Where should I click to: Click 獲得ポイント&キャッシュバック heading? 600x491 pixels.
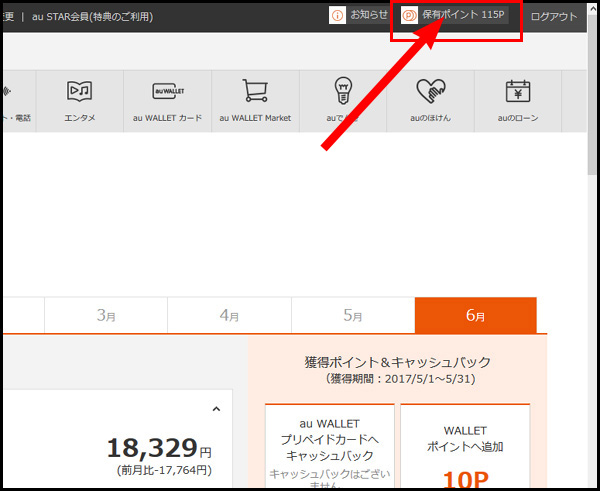click(398, 362)
